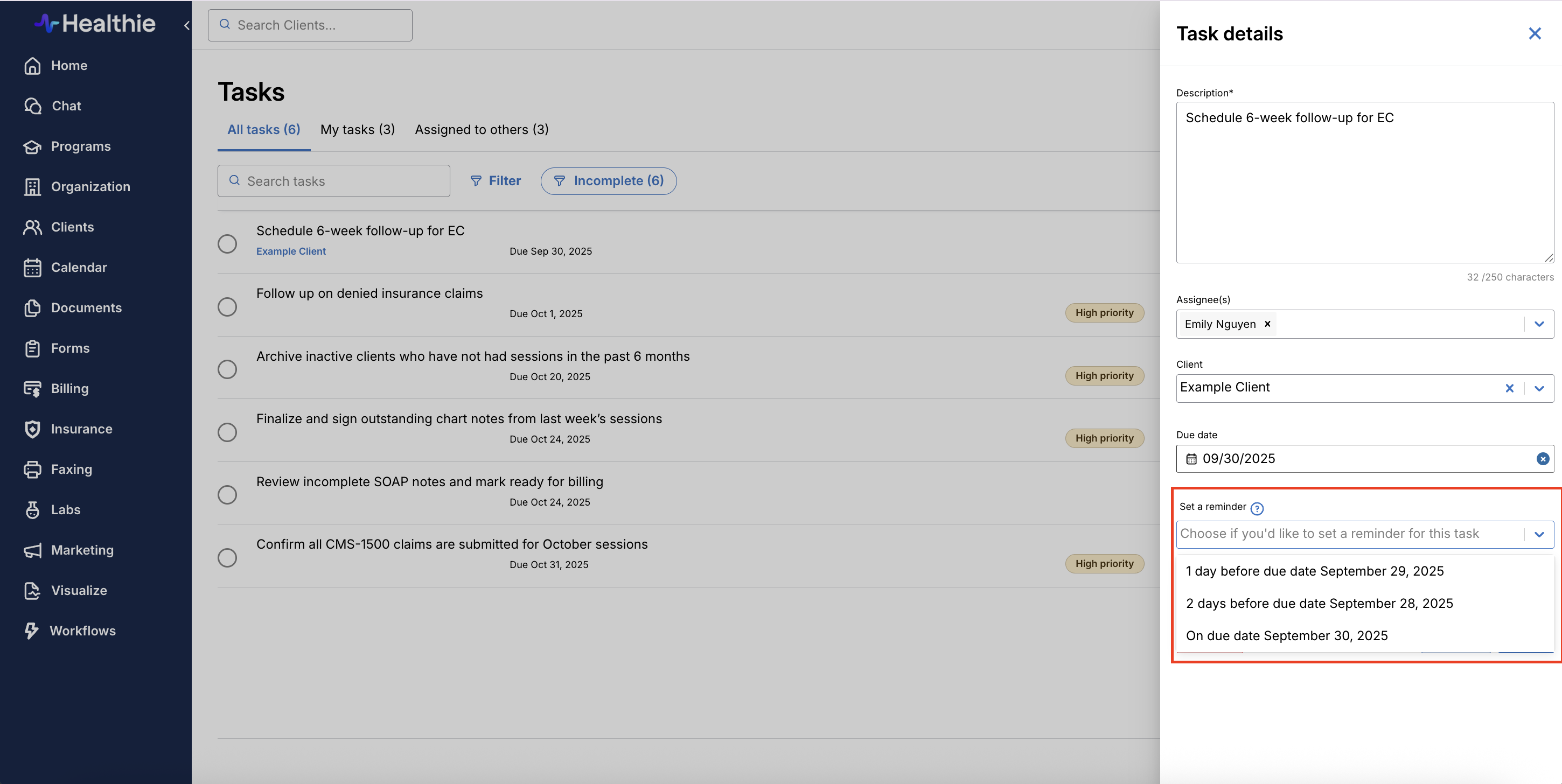This screenshot has height=784, width=1562.
Task: Mark 'Schedule 6-week follow-up' task complete
Action: pyautogui.click(x=227, y=244)
